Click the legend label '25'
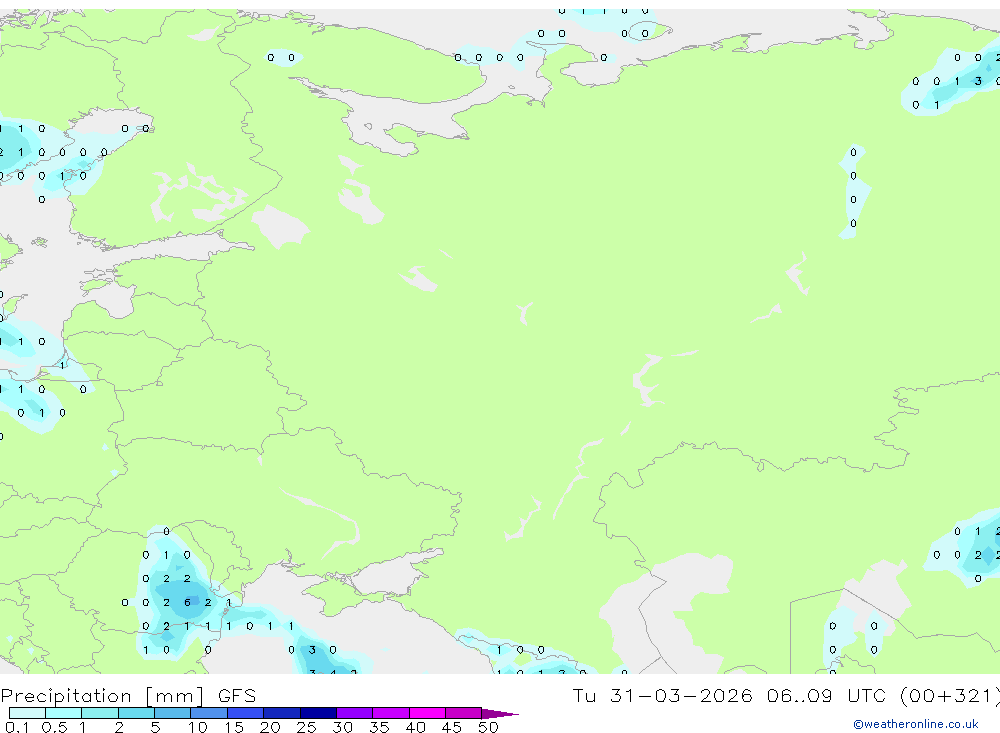1000x733 pixels. point(307,727)
